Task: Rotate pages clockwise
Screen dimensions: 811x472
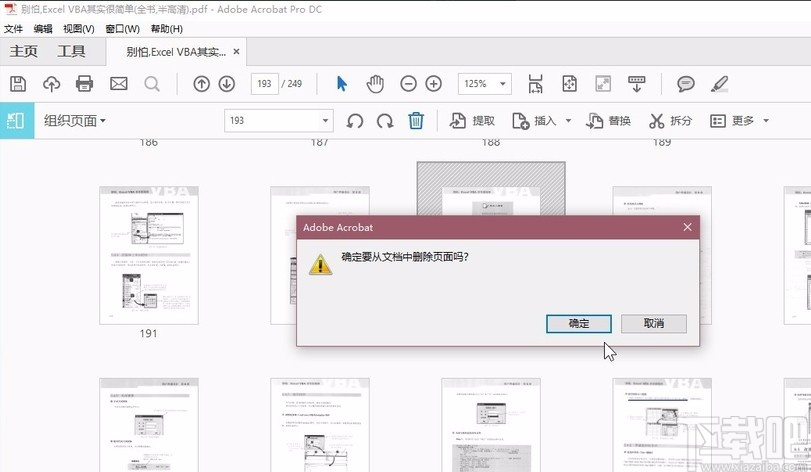Action: pos(385,121)
